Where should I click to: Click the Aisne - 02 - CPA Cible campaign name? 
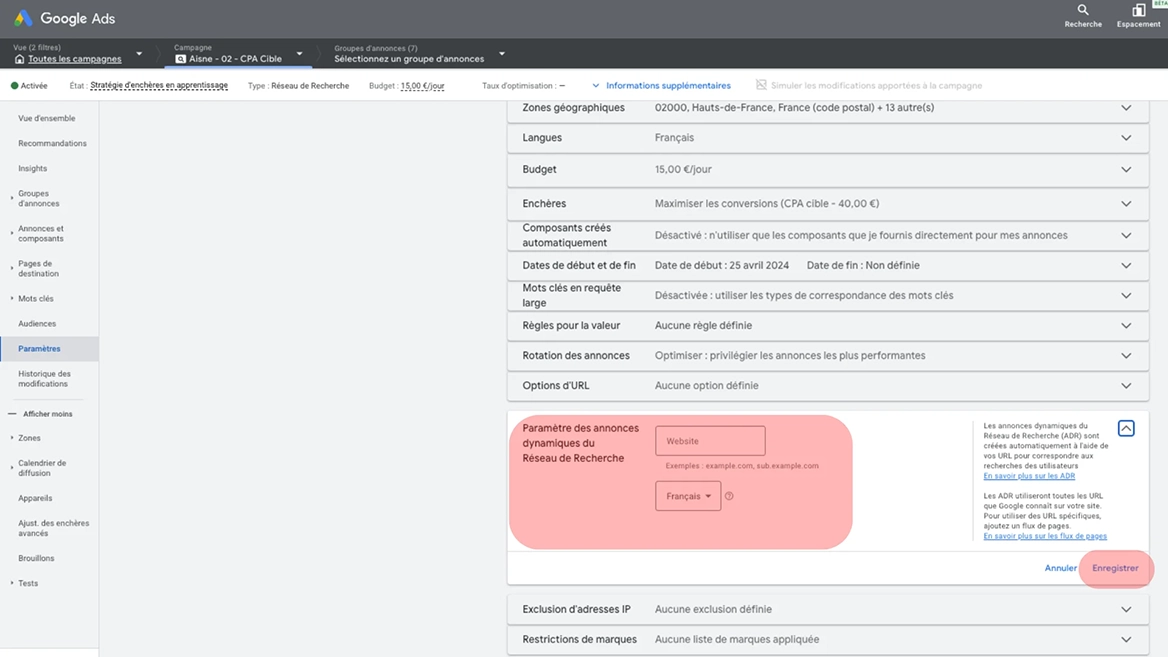235,59
